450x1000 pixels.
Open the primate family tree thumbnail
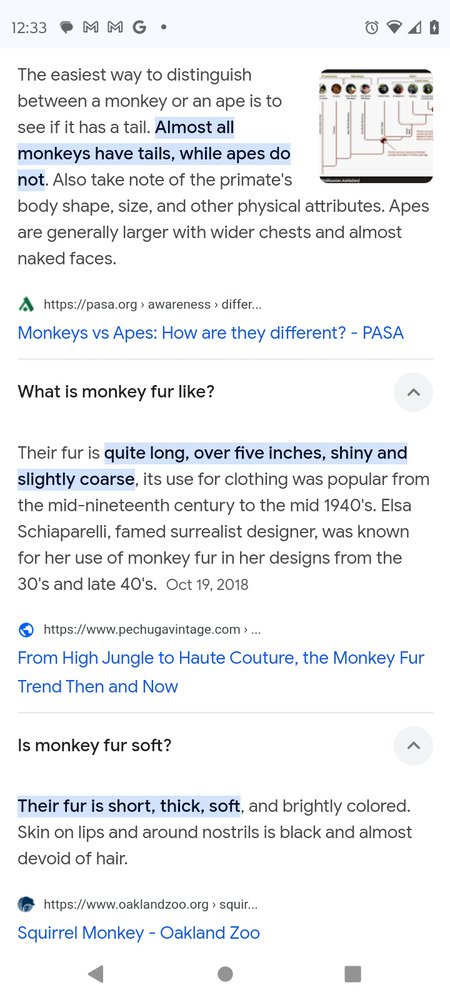pos(376,126)
